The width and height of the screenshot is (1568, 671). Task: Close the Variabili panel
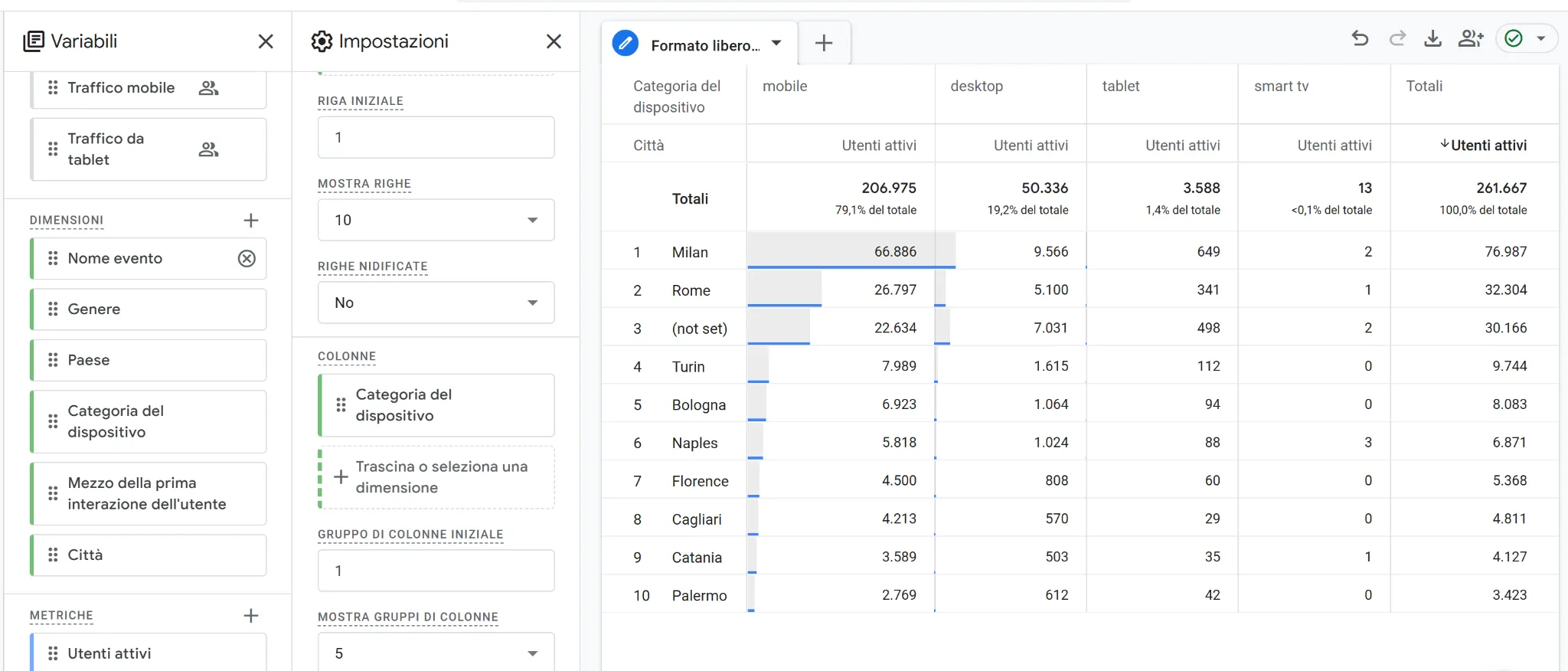click(x=266, y=41)
